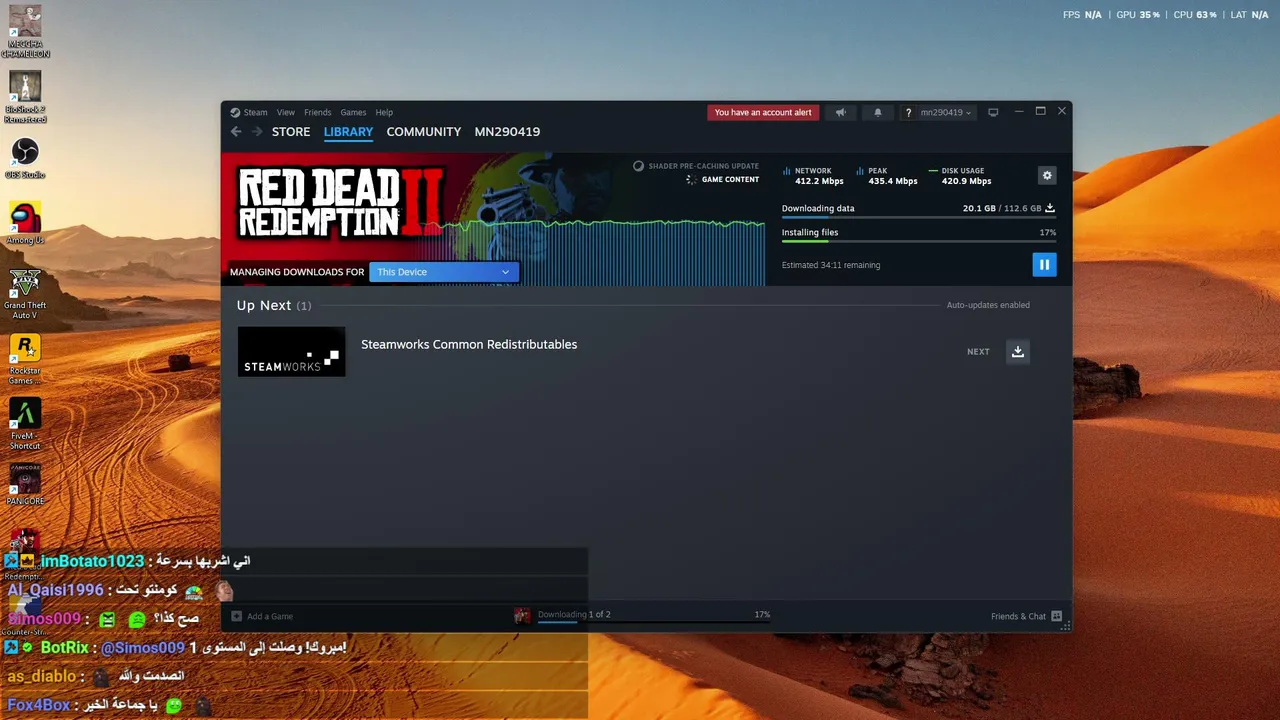1280x720 pixels.
Task: Click the Fox4Box chat username
Action: 39,705
